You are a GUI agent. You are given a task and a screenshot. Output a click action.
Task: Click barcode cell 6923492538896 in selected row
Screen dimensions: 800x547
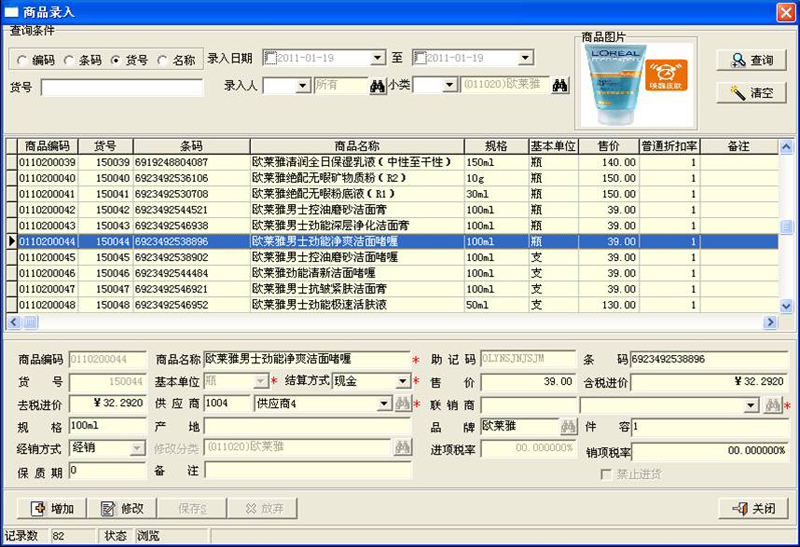(x=191, y=241)
